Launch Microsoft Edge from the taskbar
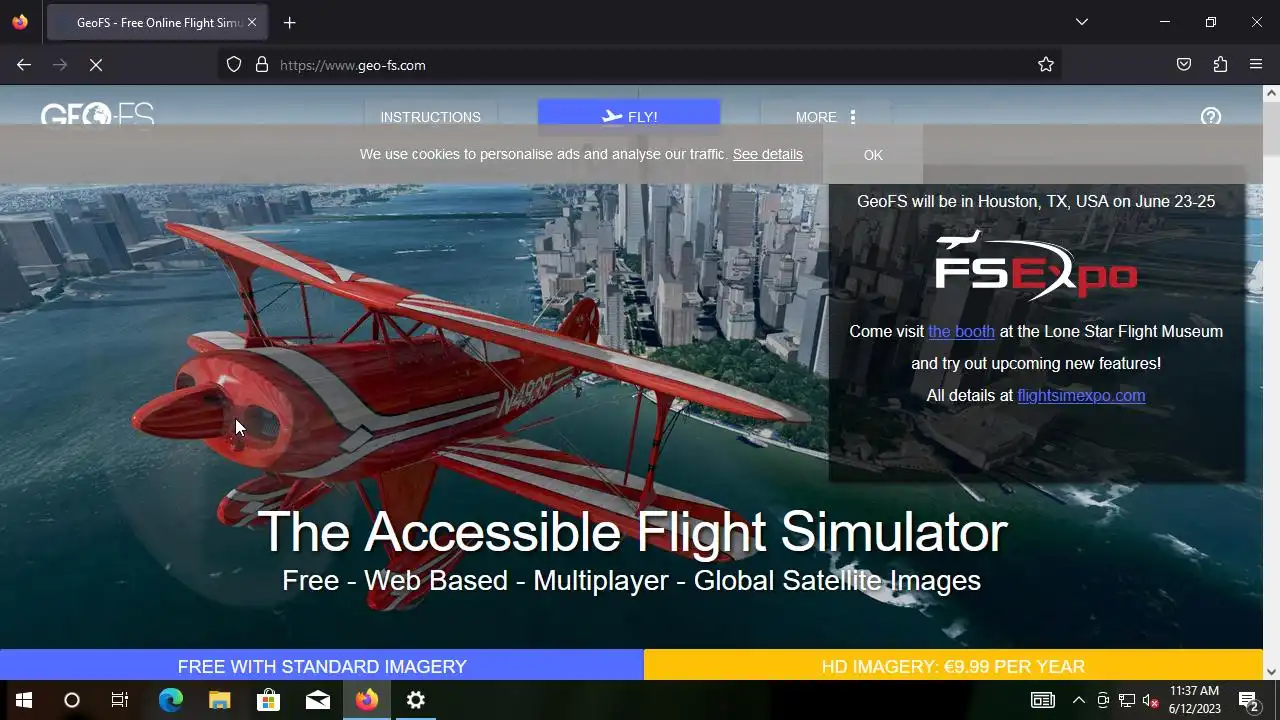The width and height of the screenshot is (1280, 720). [x=171, y=700]
